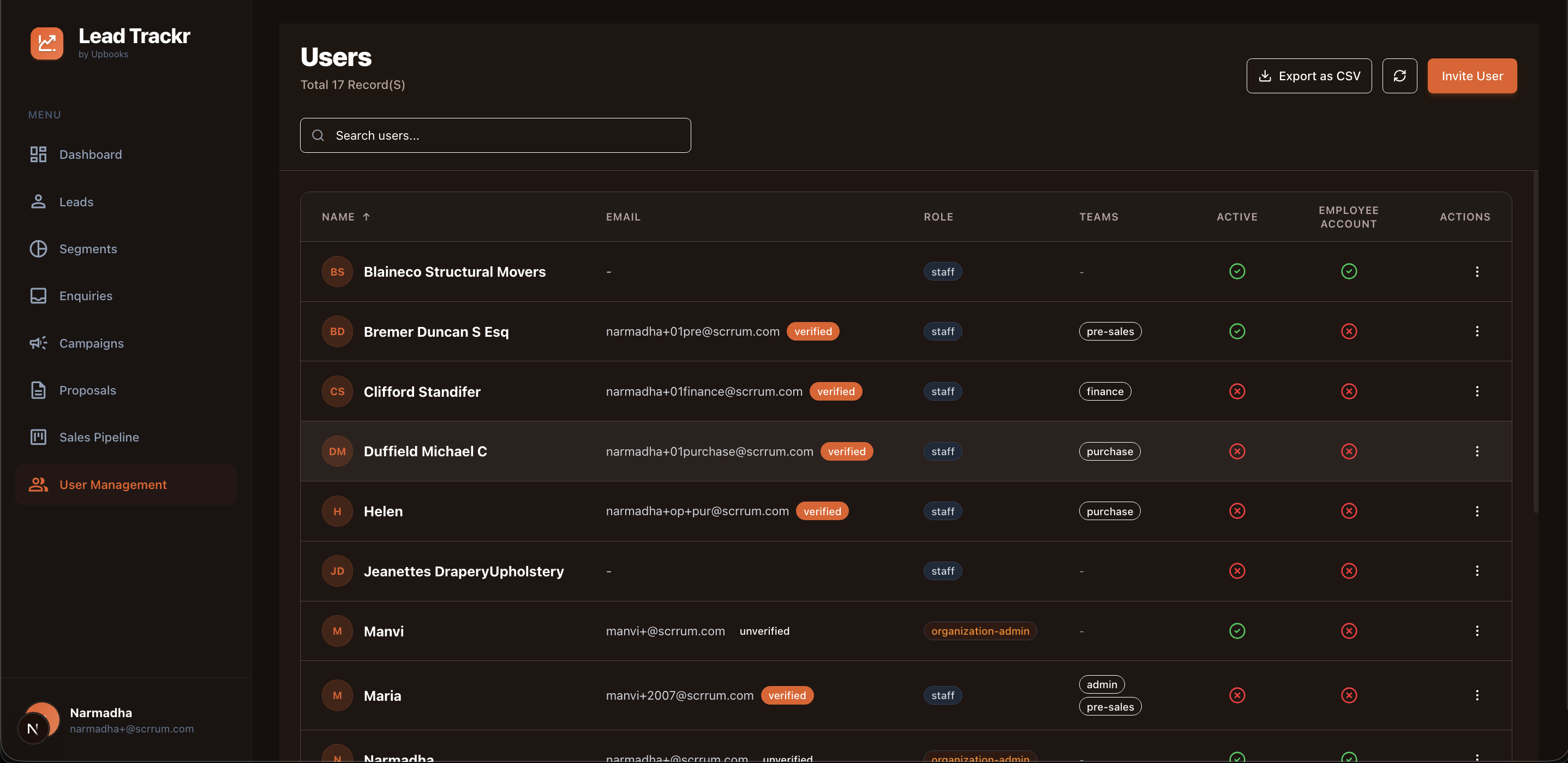
Task: Toggle active status for Clifford Standifer
Action: coord(1237,391)
